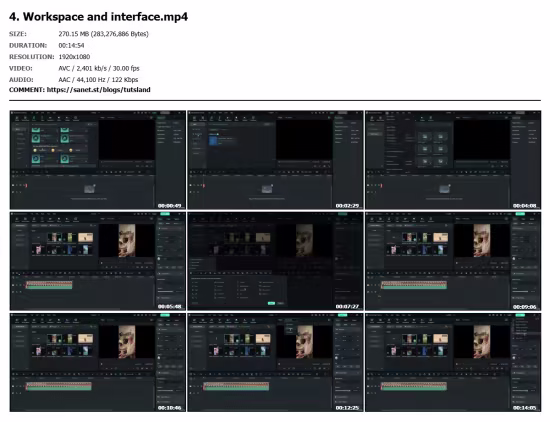This screenshot has height=422, width=550.
Task: Select the audio info 'AAC / 44,100 Hz / 122 Kbps'
Action: [x=98, y=80]
